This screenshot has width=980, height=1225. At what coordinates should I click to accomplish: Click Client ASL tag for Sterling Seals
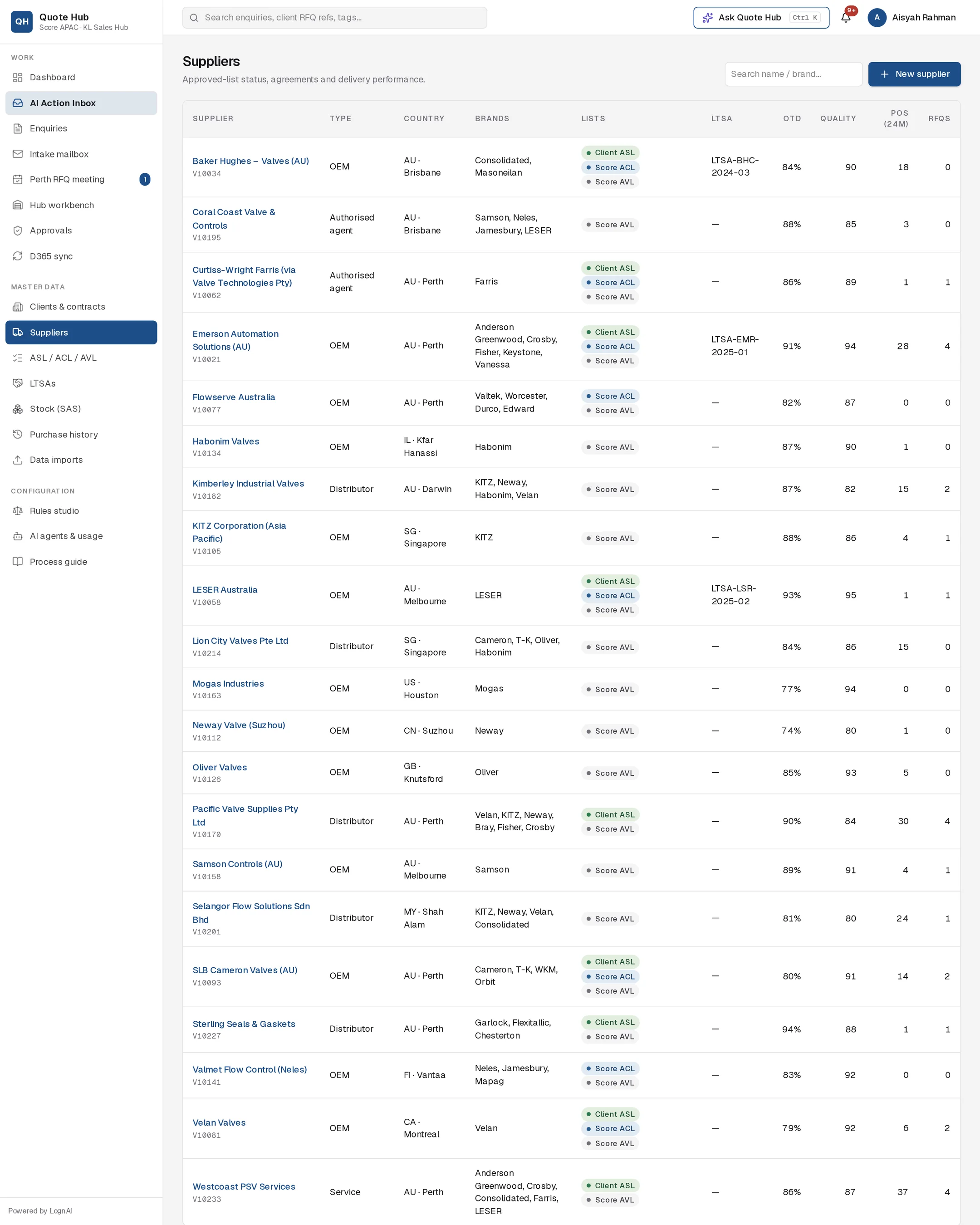click(610, 1022)
